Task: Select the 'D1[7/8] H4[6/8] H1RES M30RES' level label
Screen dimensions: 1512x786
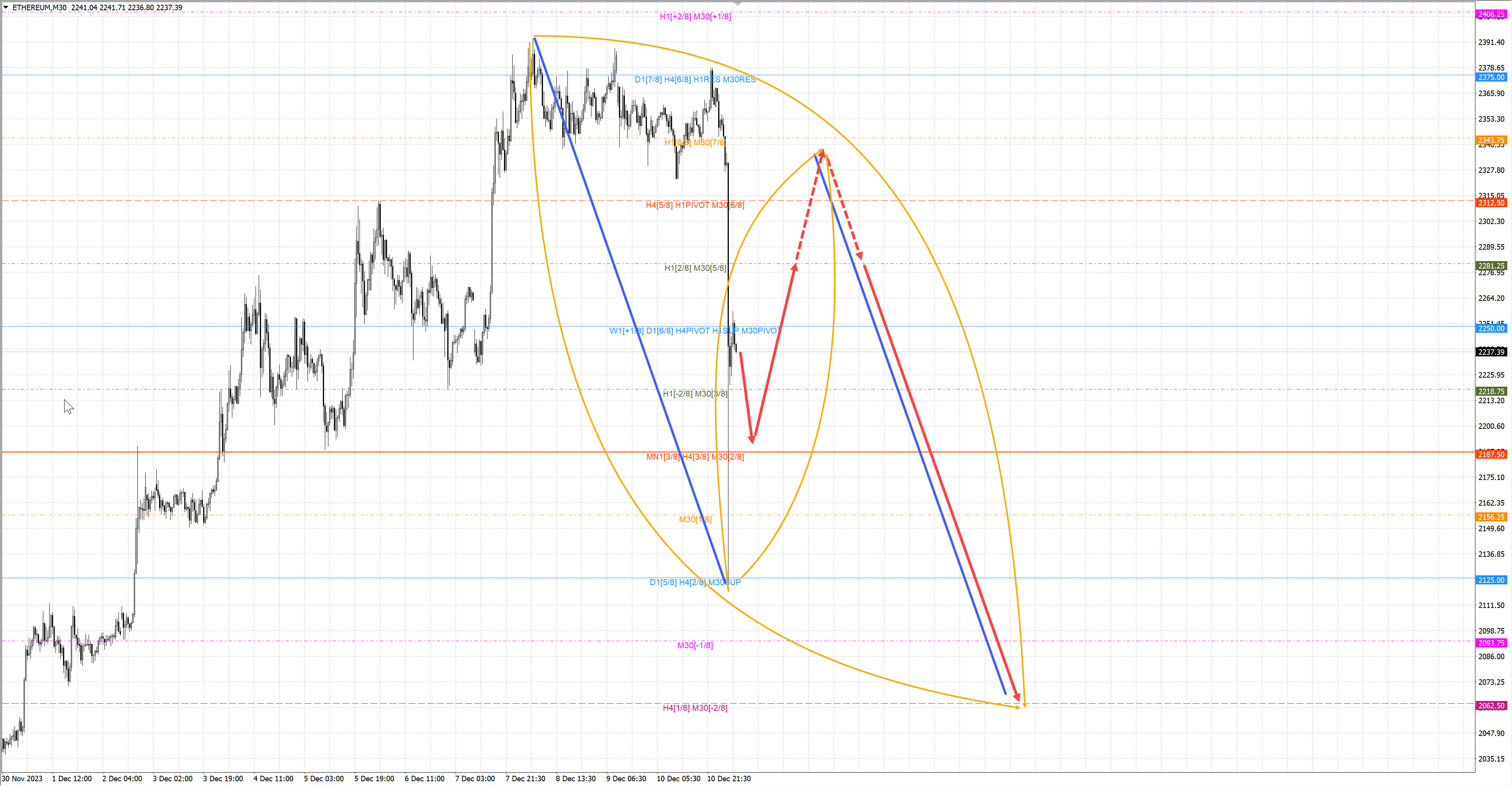Action: coord(695,79)
